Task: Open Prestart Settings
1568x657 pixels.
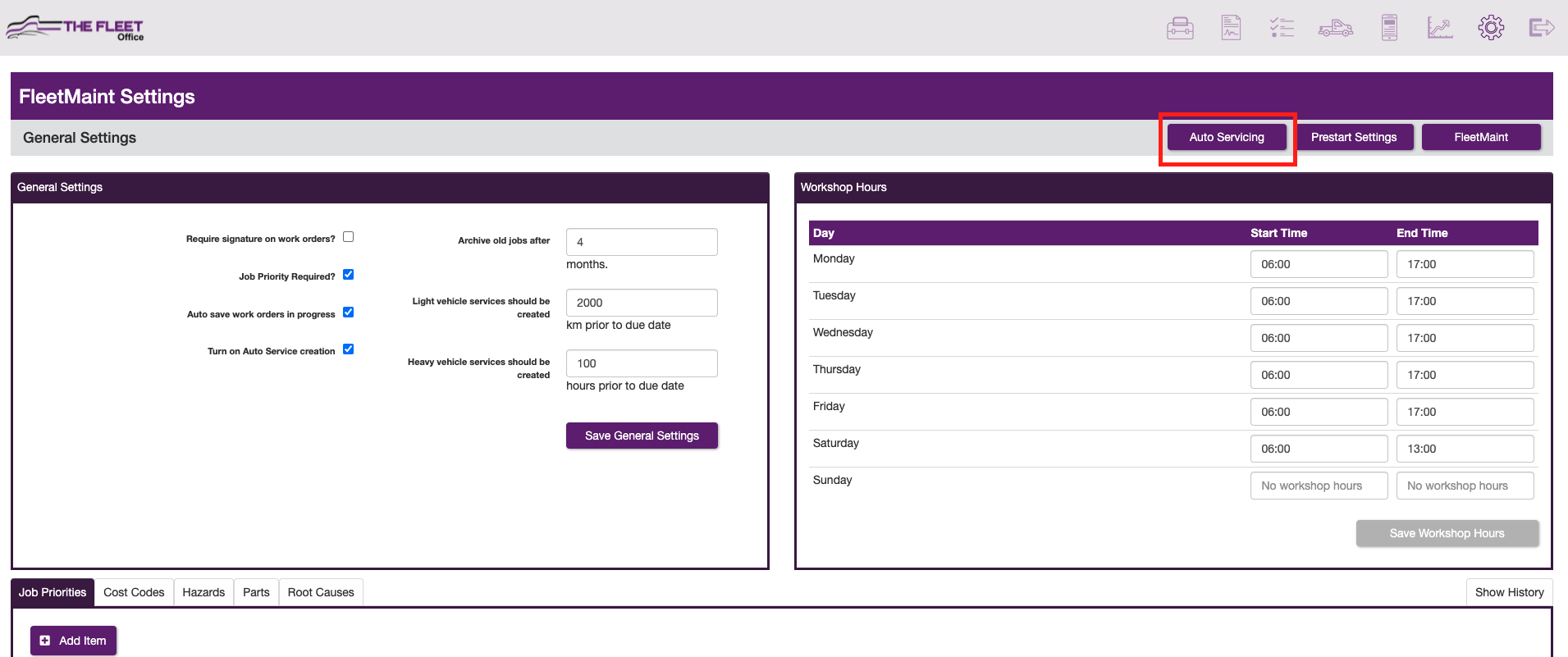Action: click(x=1354, y=137)
